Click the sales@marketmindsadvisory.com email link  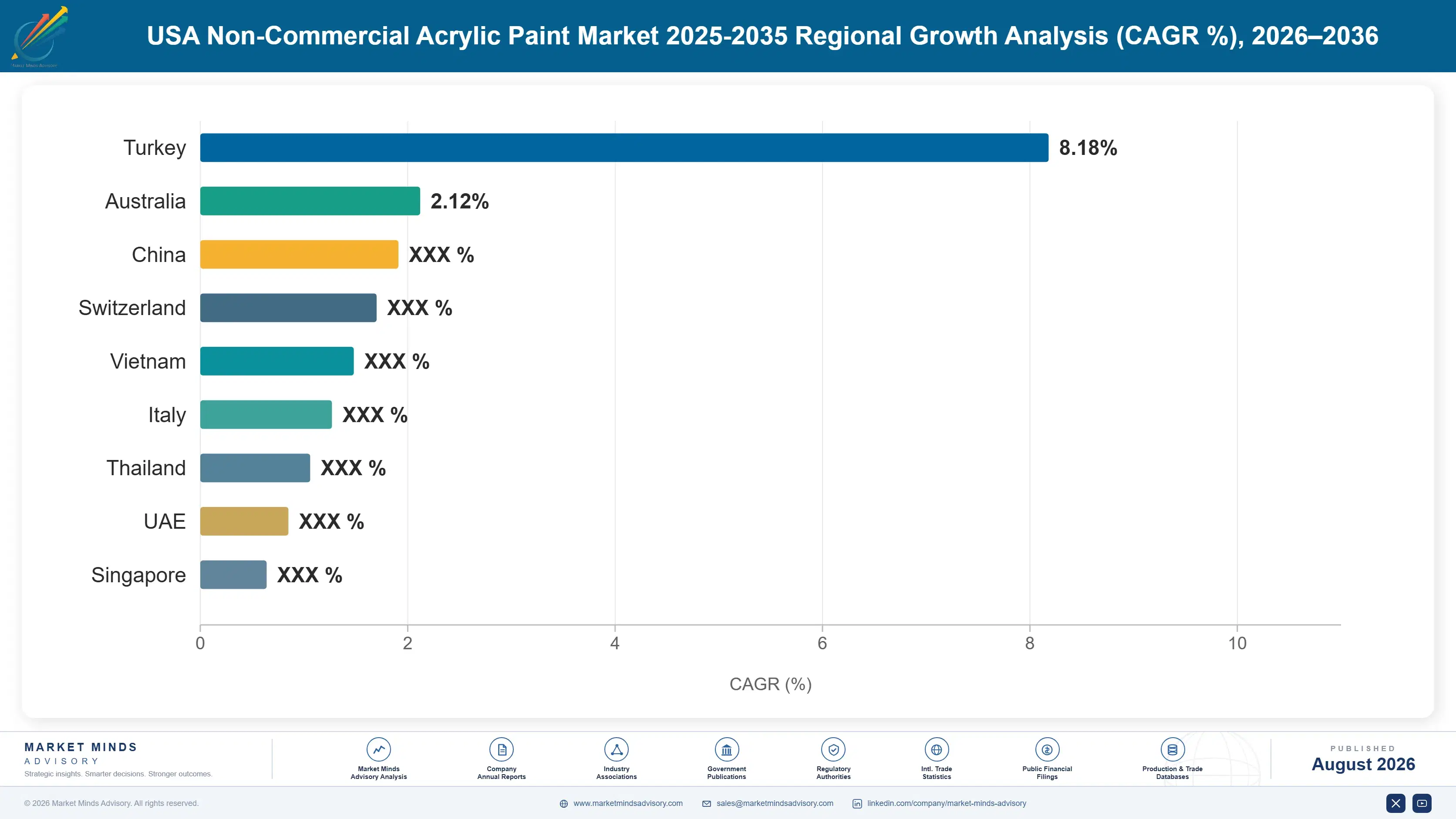coord(775,803)
